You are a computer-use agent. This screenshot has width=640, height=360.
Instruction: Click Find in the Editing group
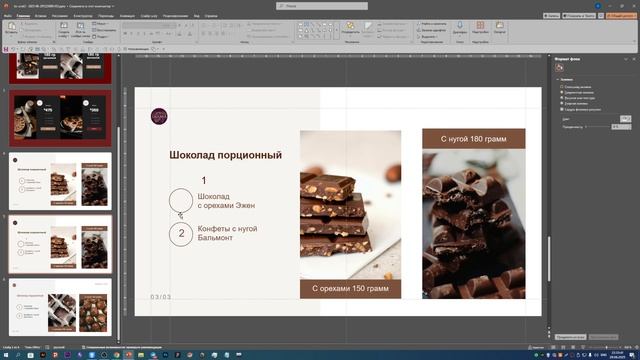click(x=431, y=24)
